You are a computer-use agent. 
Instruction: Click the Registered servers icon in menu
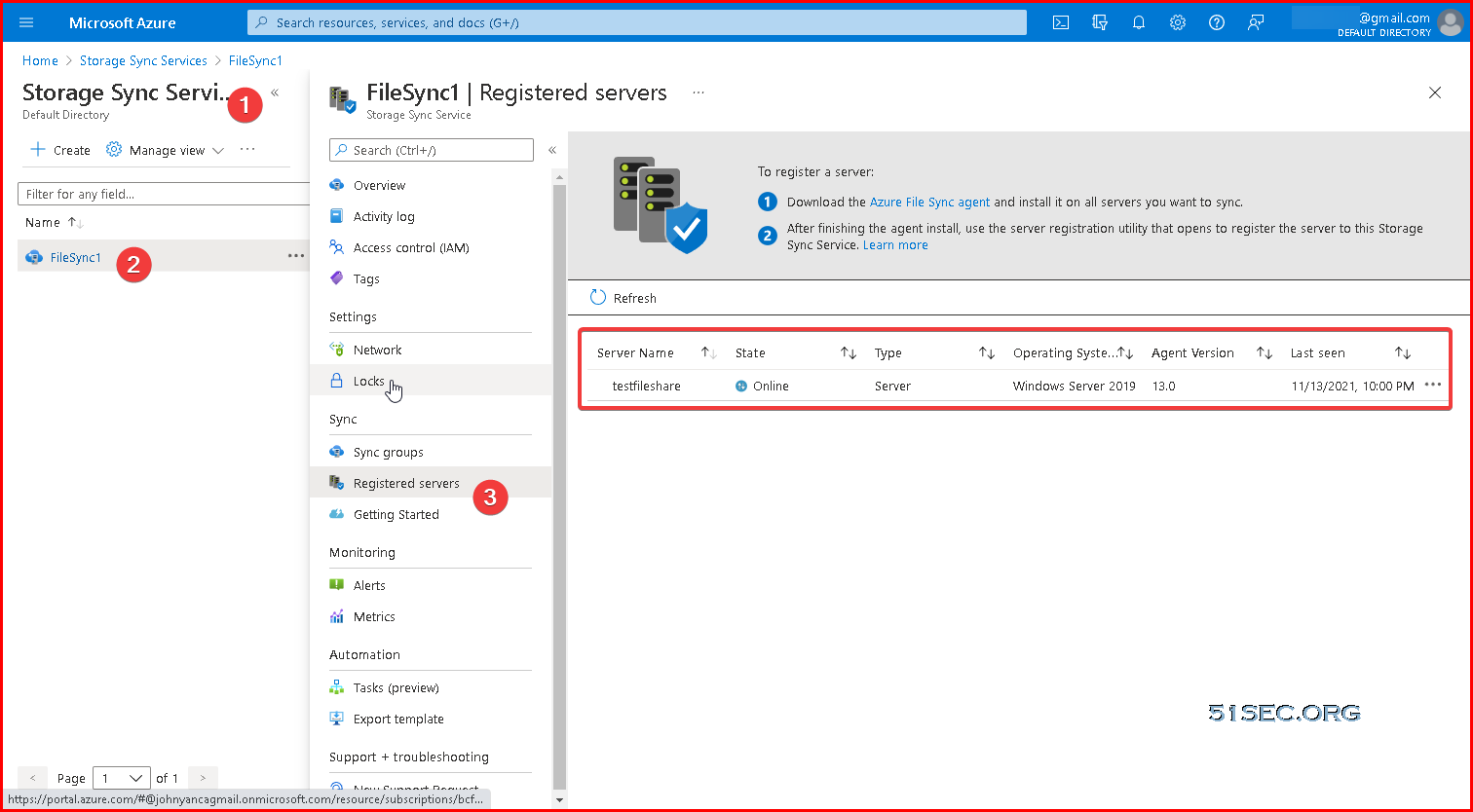[x=337, y=483]
